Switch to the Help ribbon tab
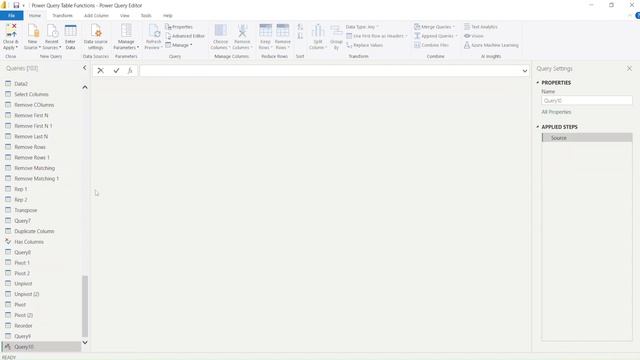Image resolution: width=640 pixels, height=360 pixels. pos(168,16)
